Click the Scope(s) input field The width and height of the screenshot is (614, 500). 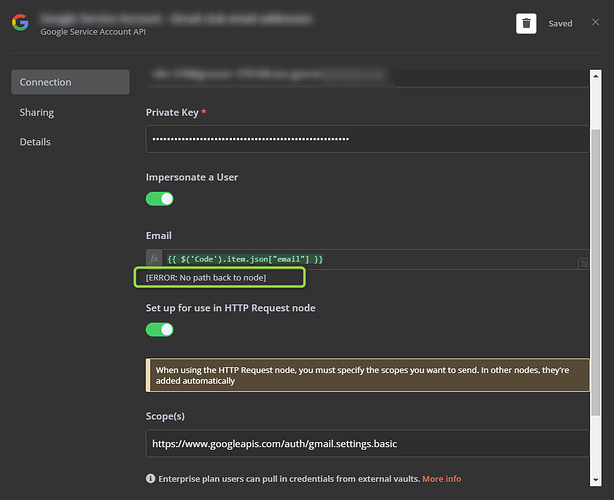(x=367, y=444)
